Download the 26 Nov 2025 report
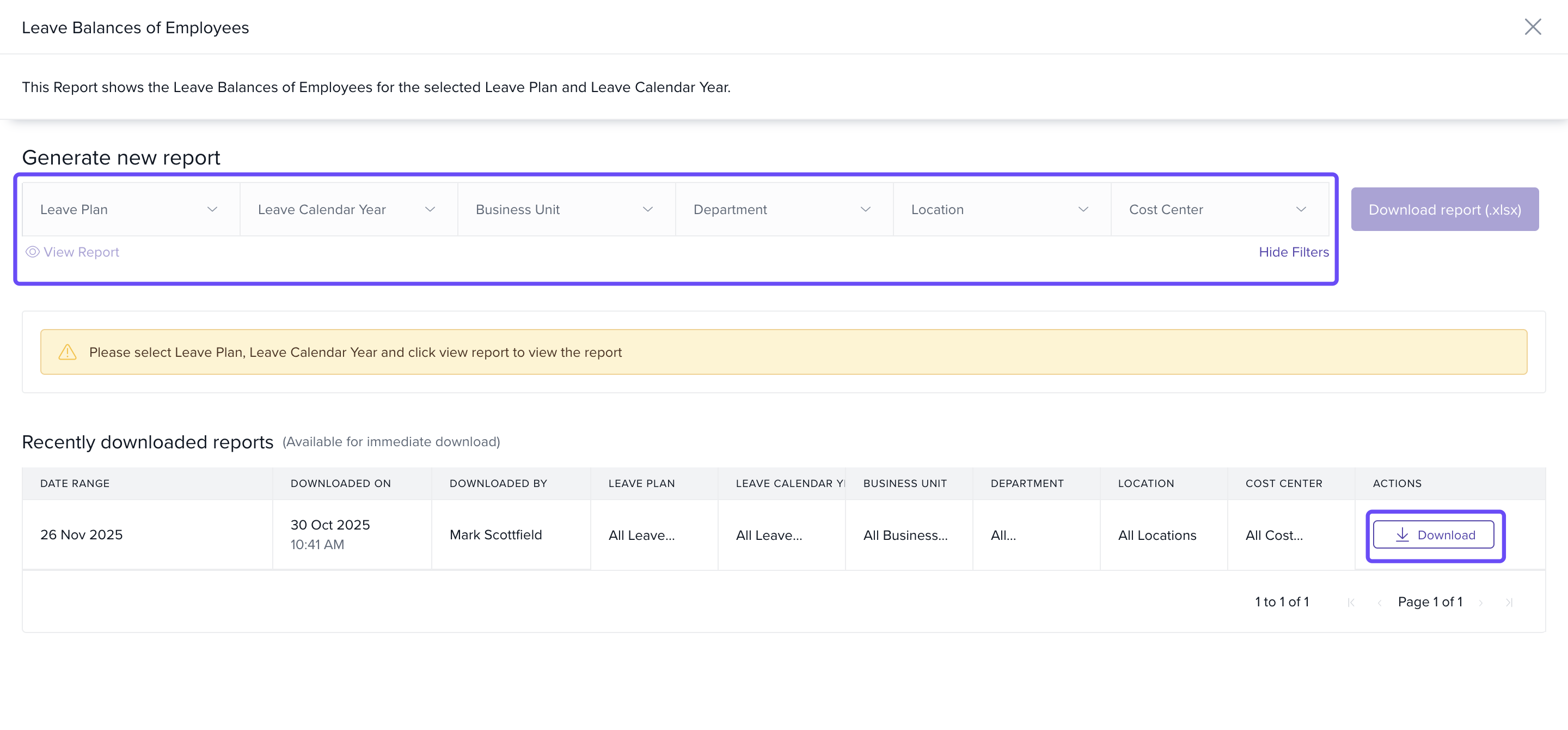 [1434, 534]
